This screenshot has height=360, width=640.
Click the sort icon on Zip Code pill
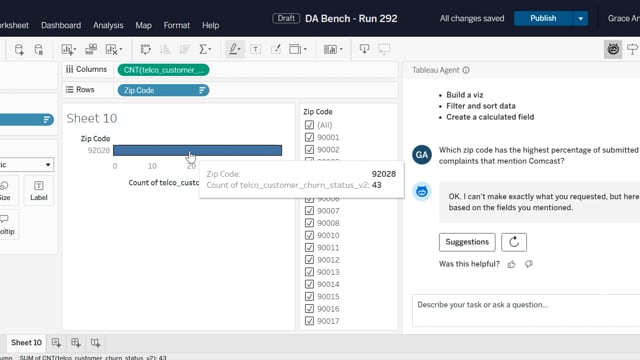[202, 90]
